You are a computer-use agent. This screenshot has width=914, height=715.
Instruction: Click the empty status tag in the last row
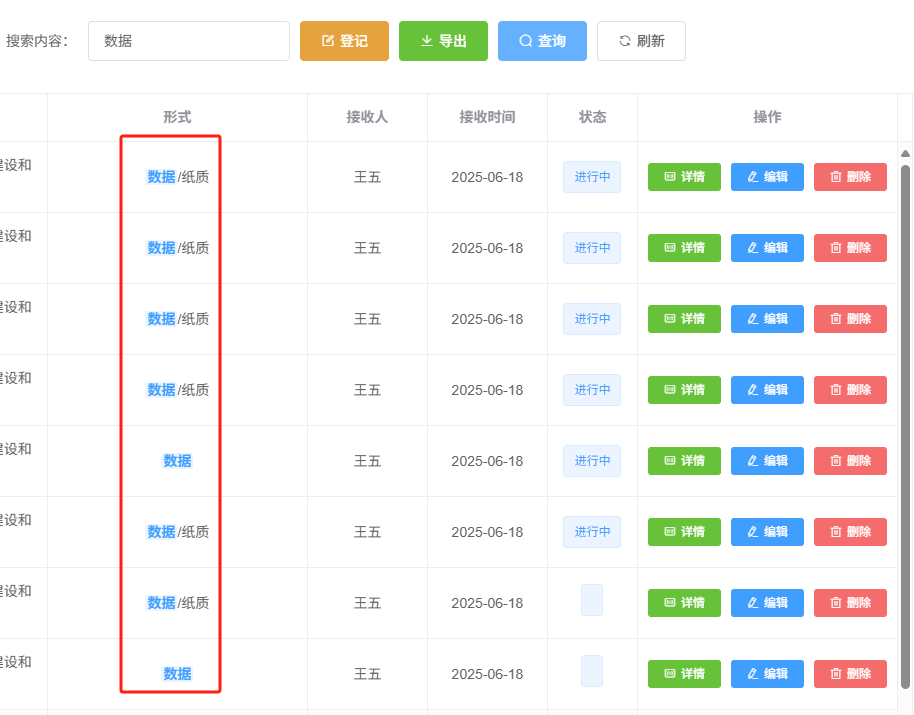(592, 671)
